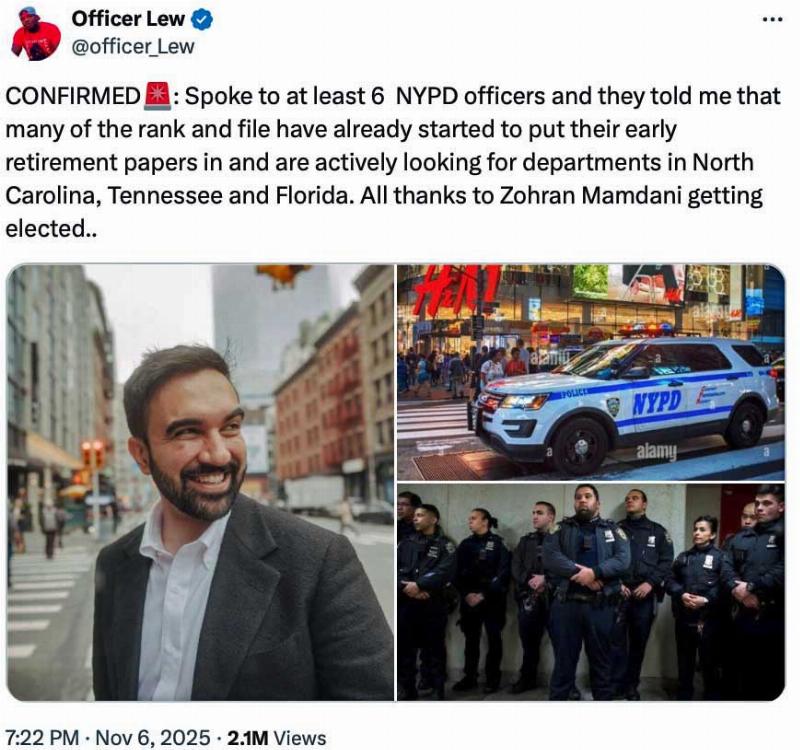The image size is (800, 750).
Task: Open the Officer Lew display name link
Action: tap(128, 19)
